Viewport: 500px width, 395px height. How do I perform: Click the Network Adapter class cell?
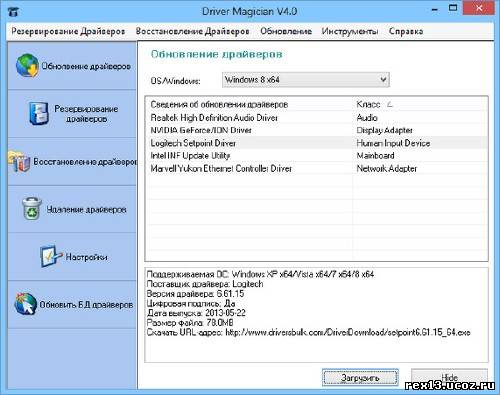[387, 168]
